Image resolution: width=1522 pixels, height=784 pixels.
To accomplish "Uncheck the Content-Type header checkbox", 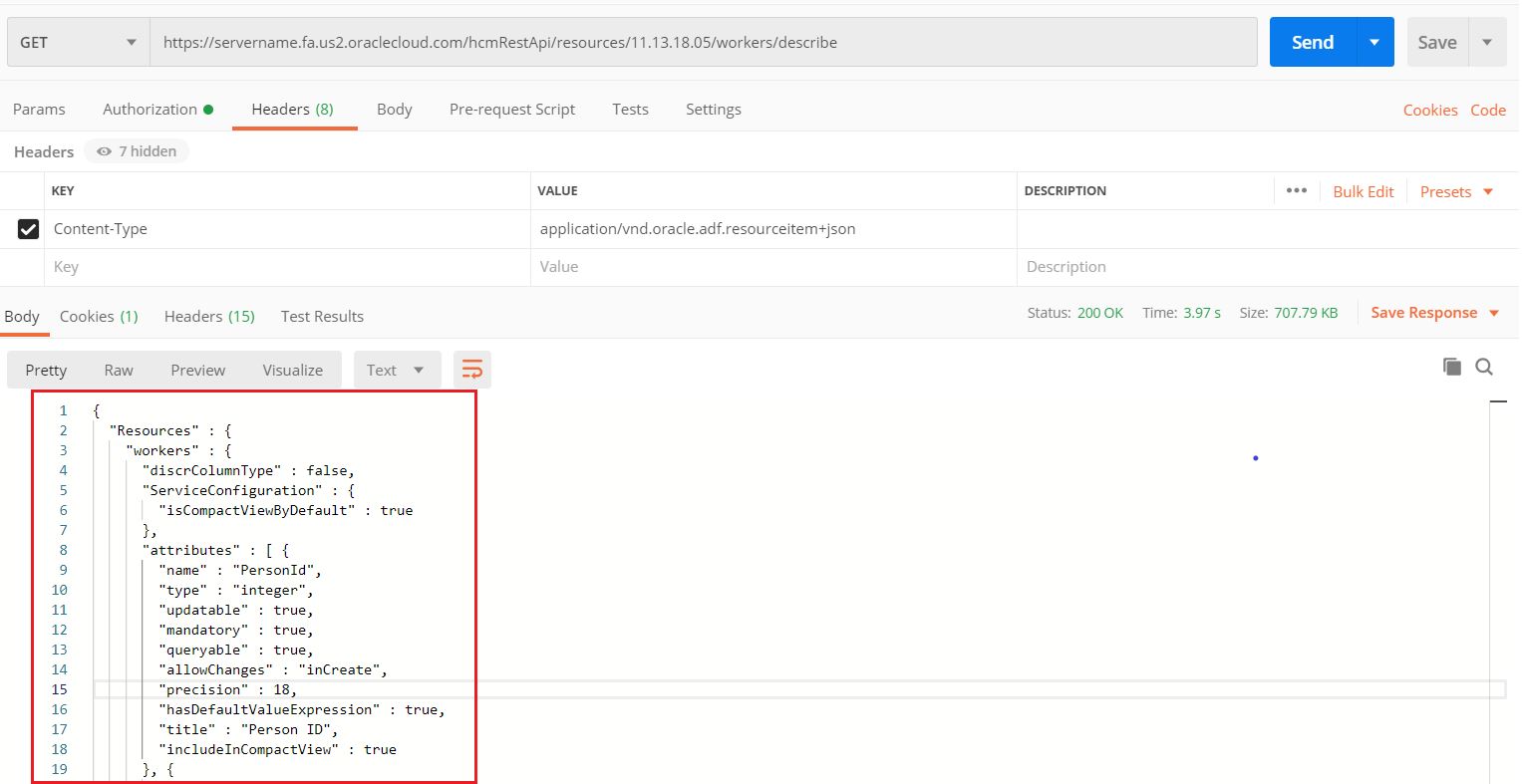I will (28, 229).
